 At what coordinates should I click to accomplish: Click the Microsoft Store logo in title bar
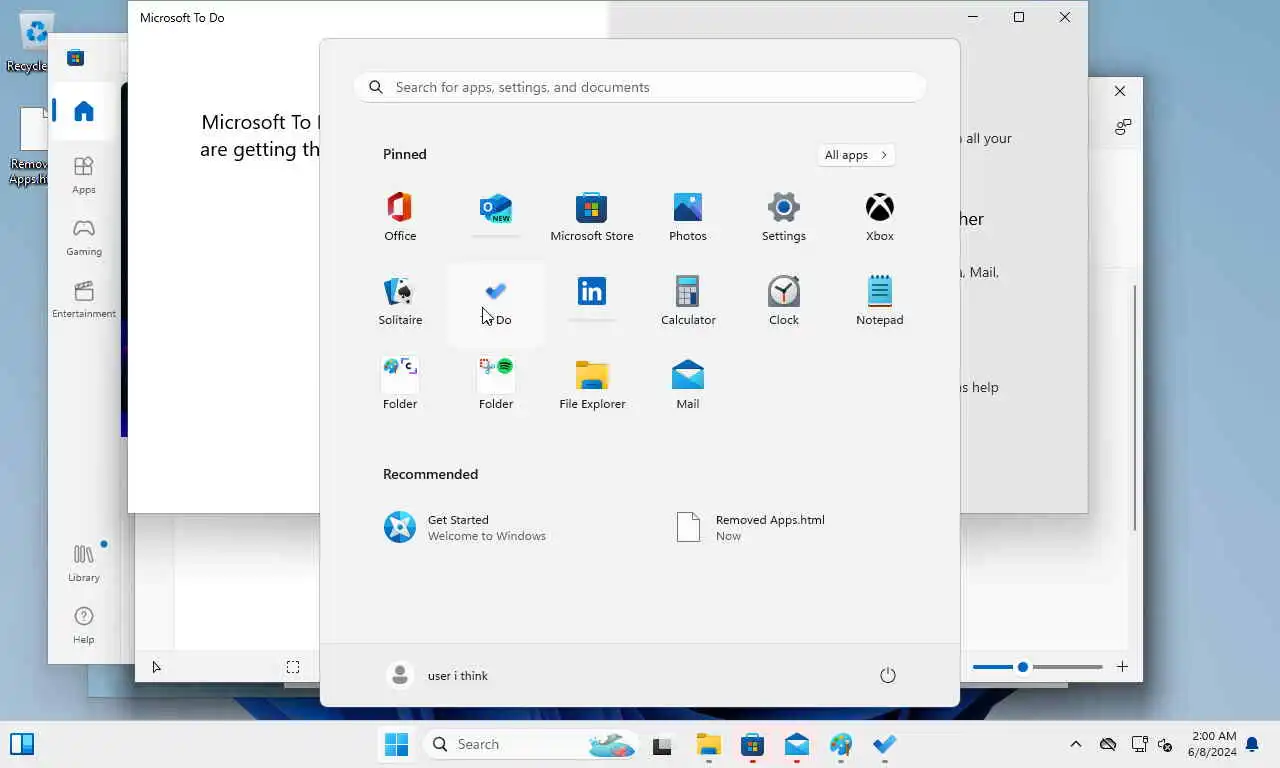point(75,58)
